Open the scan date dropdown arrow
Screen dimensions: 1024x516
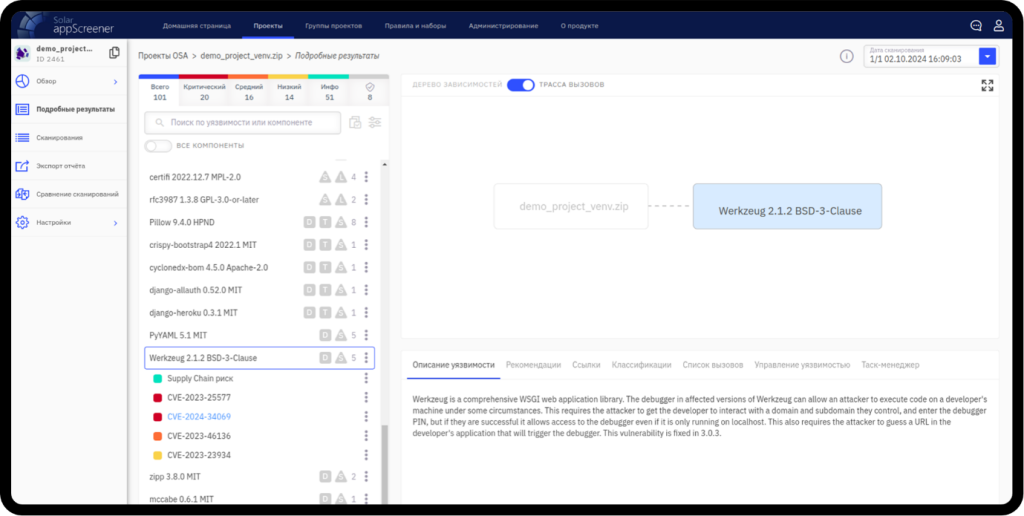tap(987, 57)
